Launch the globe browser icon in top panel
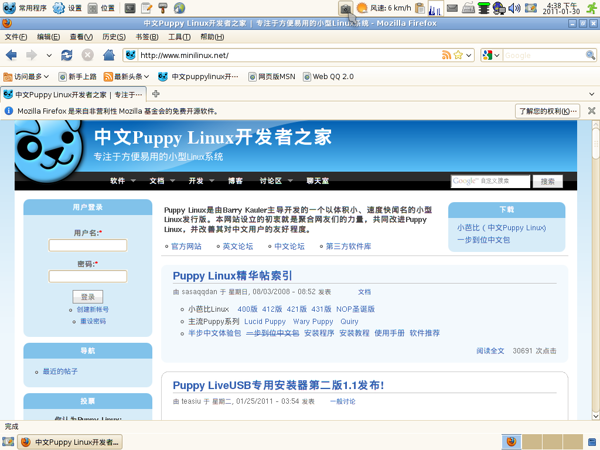This screenshot has width=600, height=450. click(x=179, y=8)
